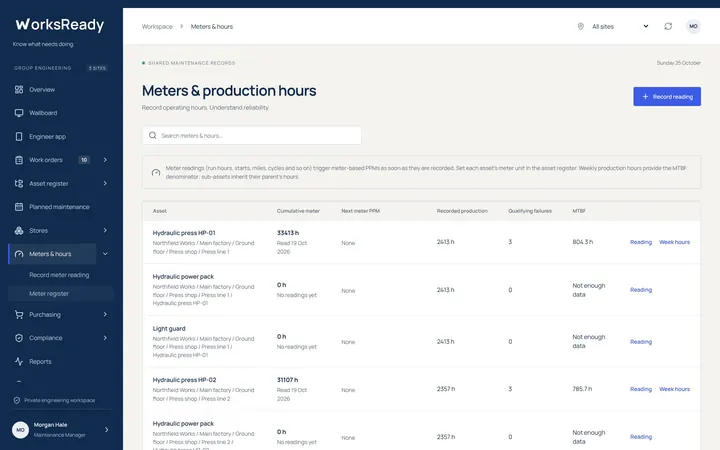Click the Compliance shield icon
Viewport: 720px width, 450px height.
19,338
